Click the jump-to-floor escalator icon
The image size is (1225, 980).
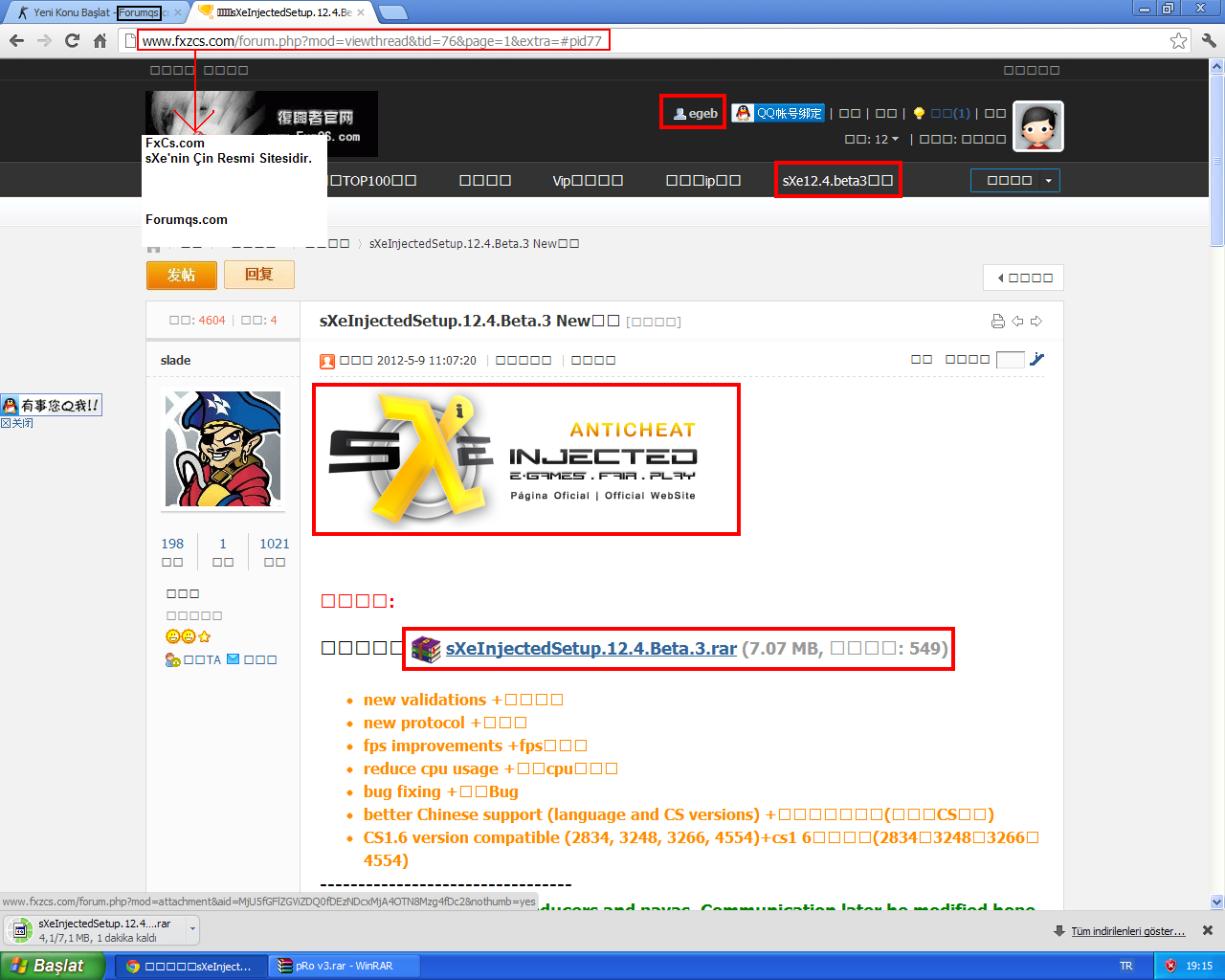pyautogui.click(x=1036, y=360)
